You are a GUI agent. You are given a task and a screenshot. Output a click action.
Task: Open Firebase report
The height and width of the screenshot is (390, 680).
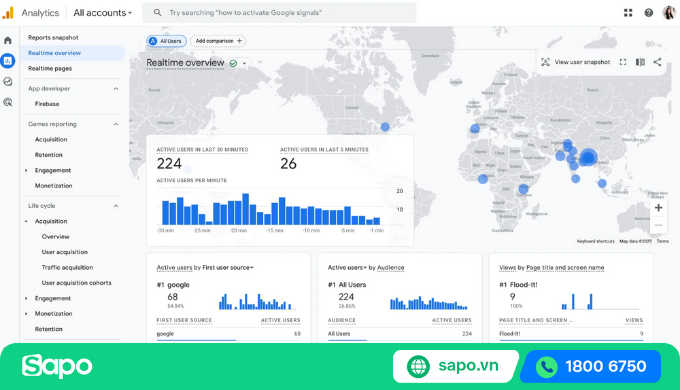pyautogui.click(x=47, y=104)
